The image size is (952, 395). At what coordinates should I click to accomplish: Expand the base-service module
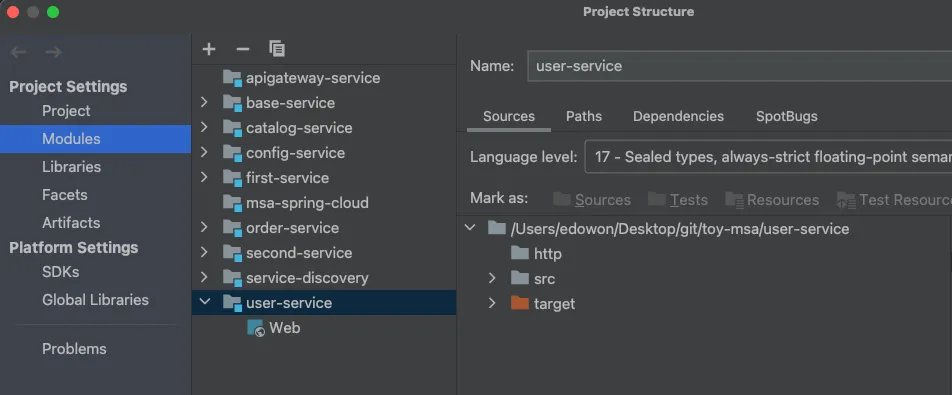(204, 103)
